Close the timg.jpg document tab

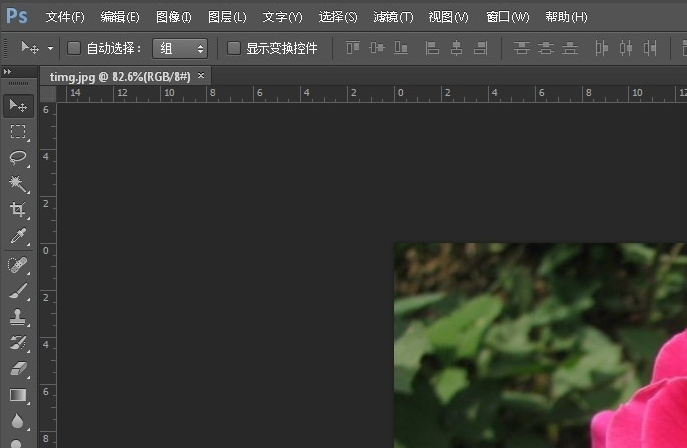(x=201, y=75)
